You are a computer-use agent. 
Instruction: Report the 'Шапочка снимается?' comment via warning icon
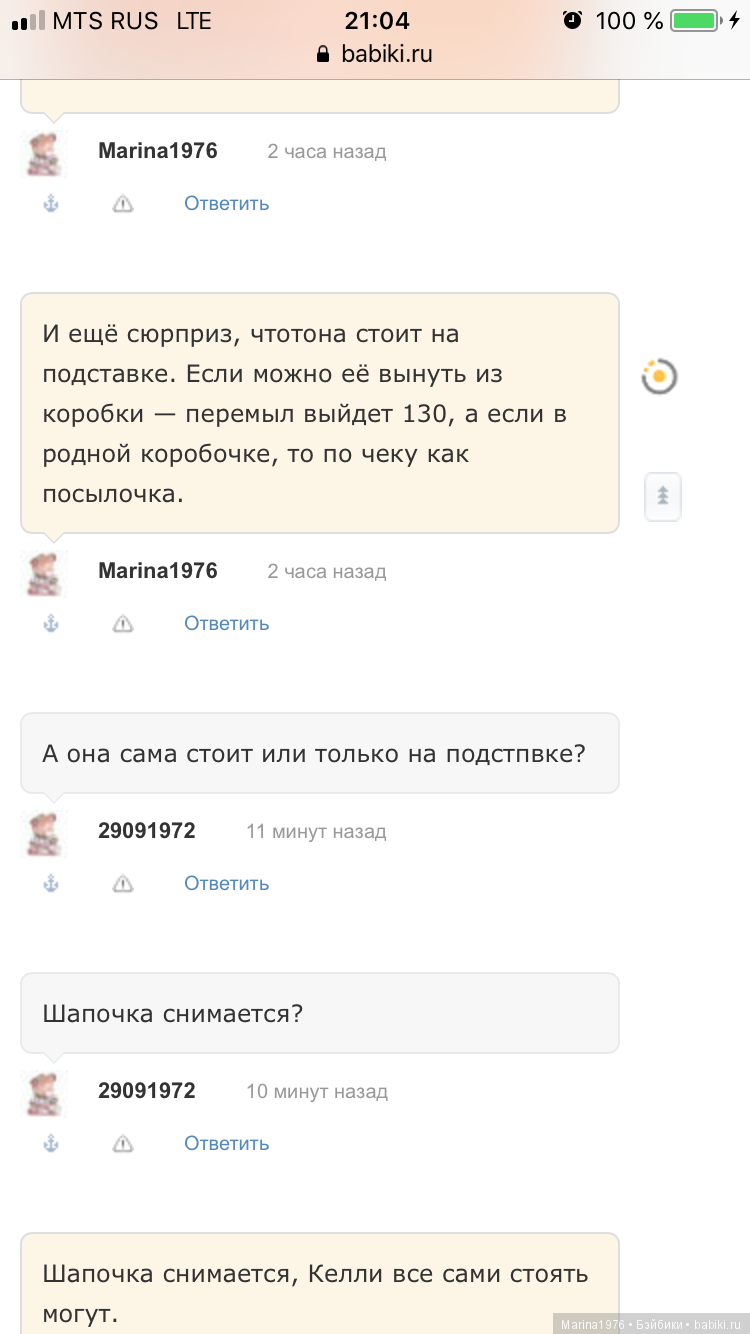tap(122, 1143)
